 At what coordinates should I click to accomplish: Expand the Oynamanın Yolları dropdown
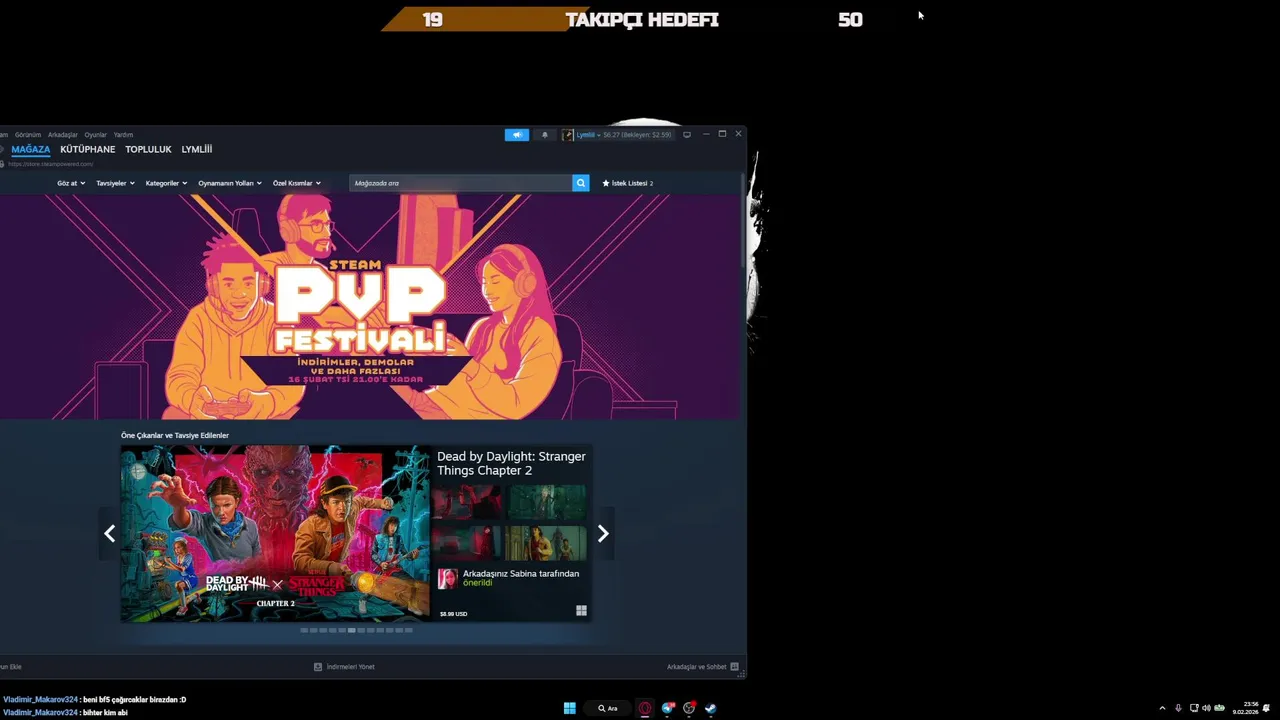coord(230,183)
